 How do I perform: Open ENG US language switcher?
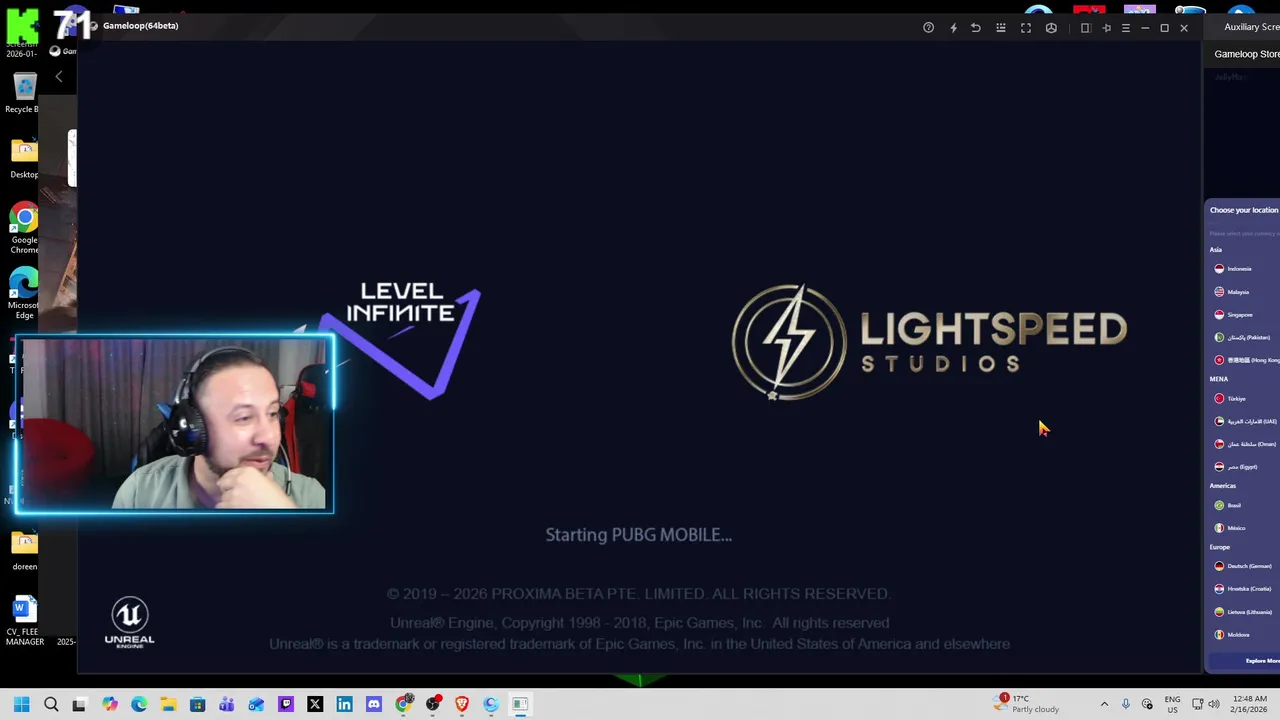click(1172, 704)
